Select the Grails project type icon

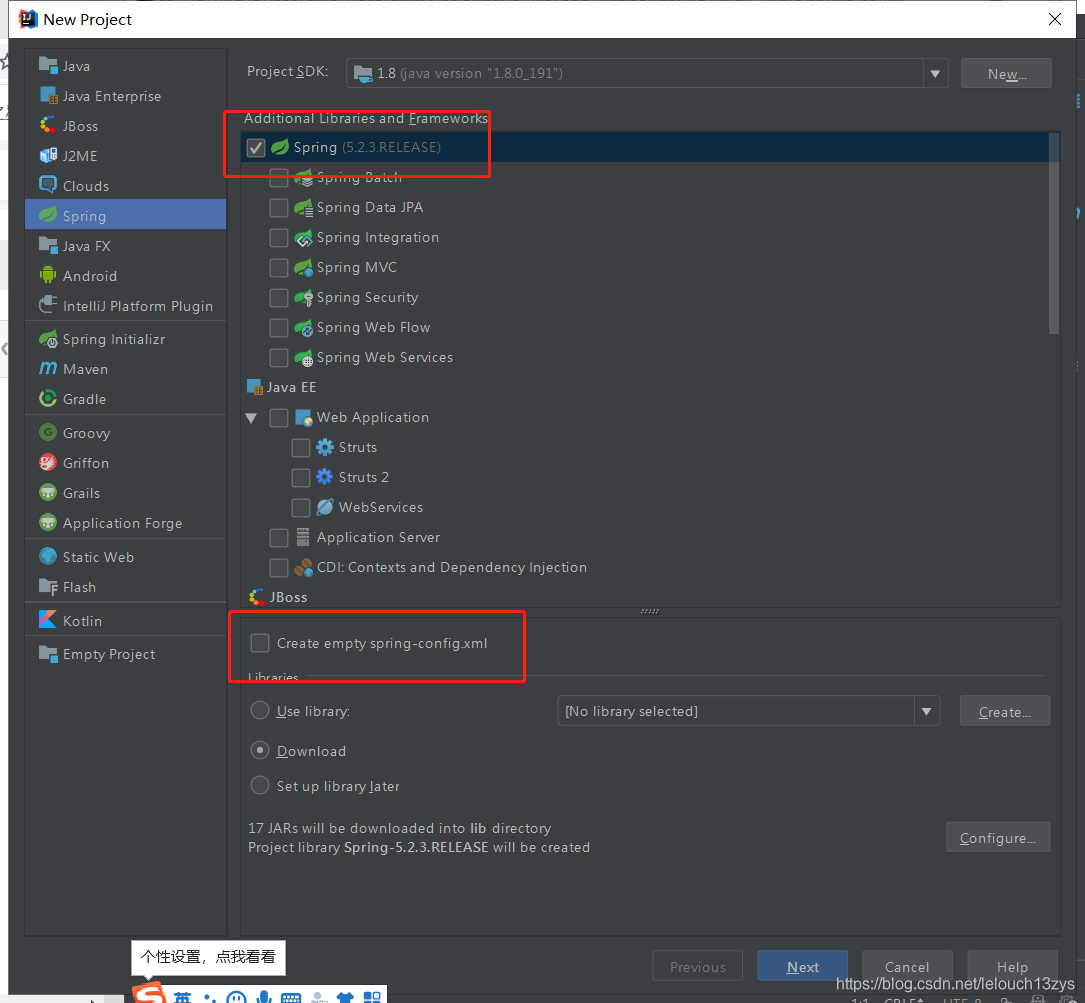pyautogui.click(x=47, y=493)
